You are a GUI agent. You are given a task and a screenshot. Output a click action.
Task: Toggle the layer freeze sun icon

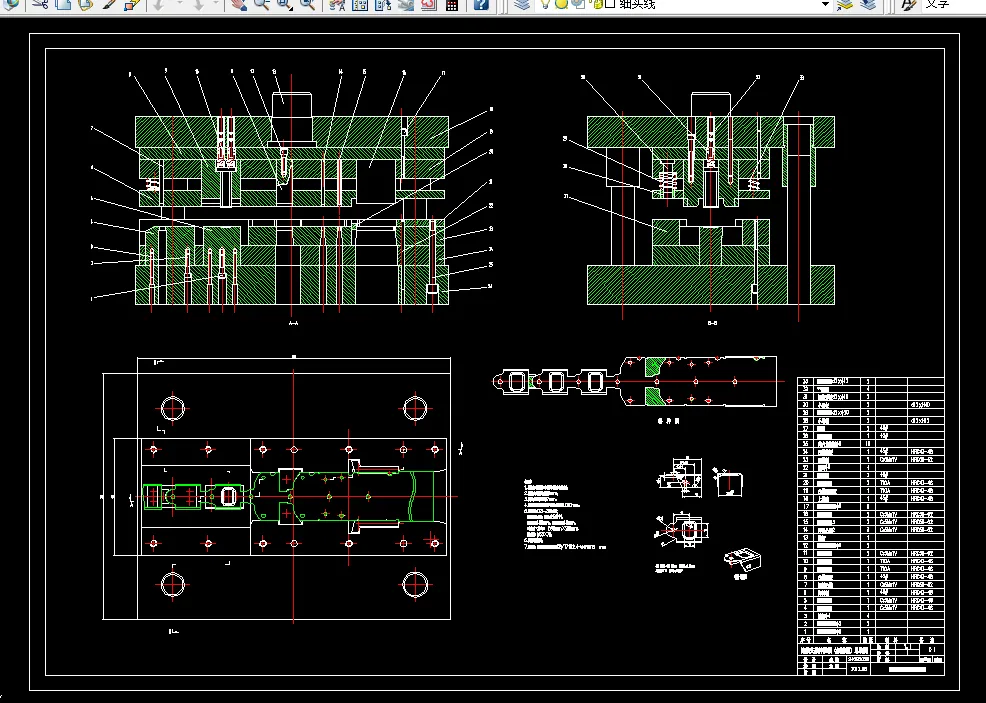tap(561, 4)
